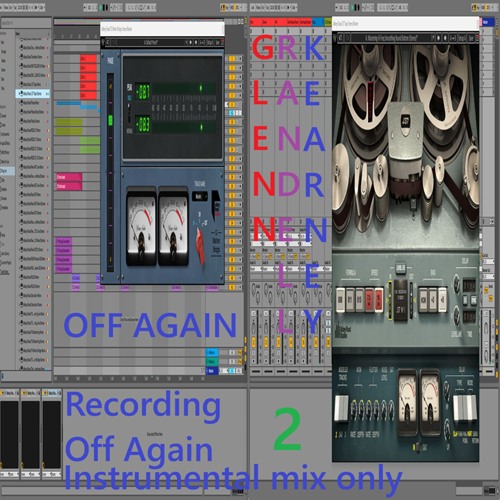Image resolution: width=500 pixels, height=500 pixels.
Task: Select the highlighted item in browser list
Action: pos(33,94)
